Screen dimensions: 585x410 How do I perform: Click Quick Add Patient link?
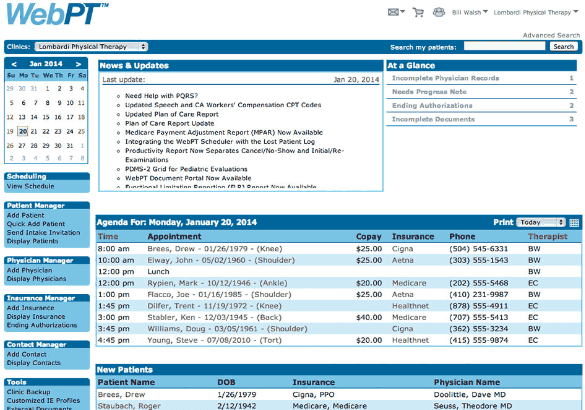[35, 224]
